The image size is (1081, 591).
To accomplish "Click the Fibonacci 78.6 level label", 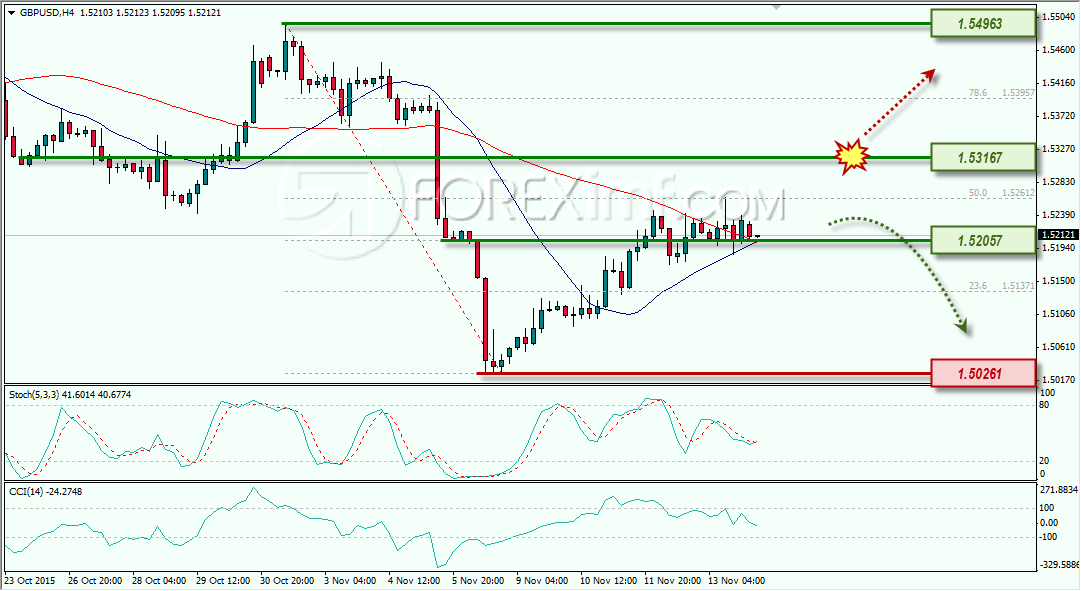I will pos(1001,92).
